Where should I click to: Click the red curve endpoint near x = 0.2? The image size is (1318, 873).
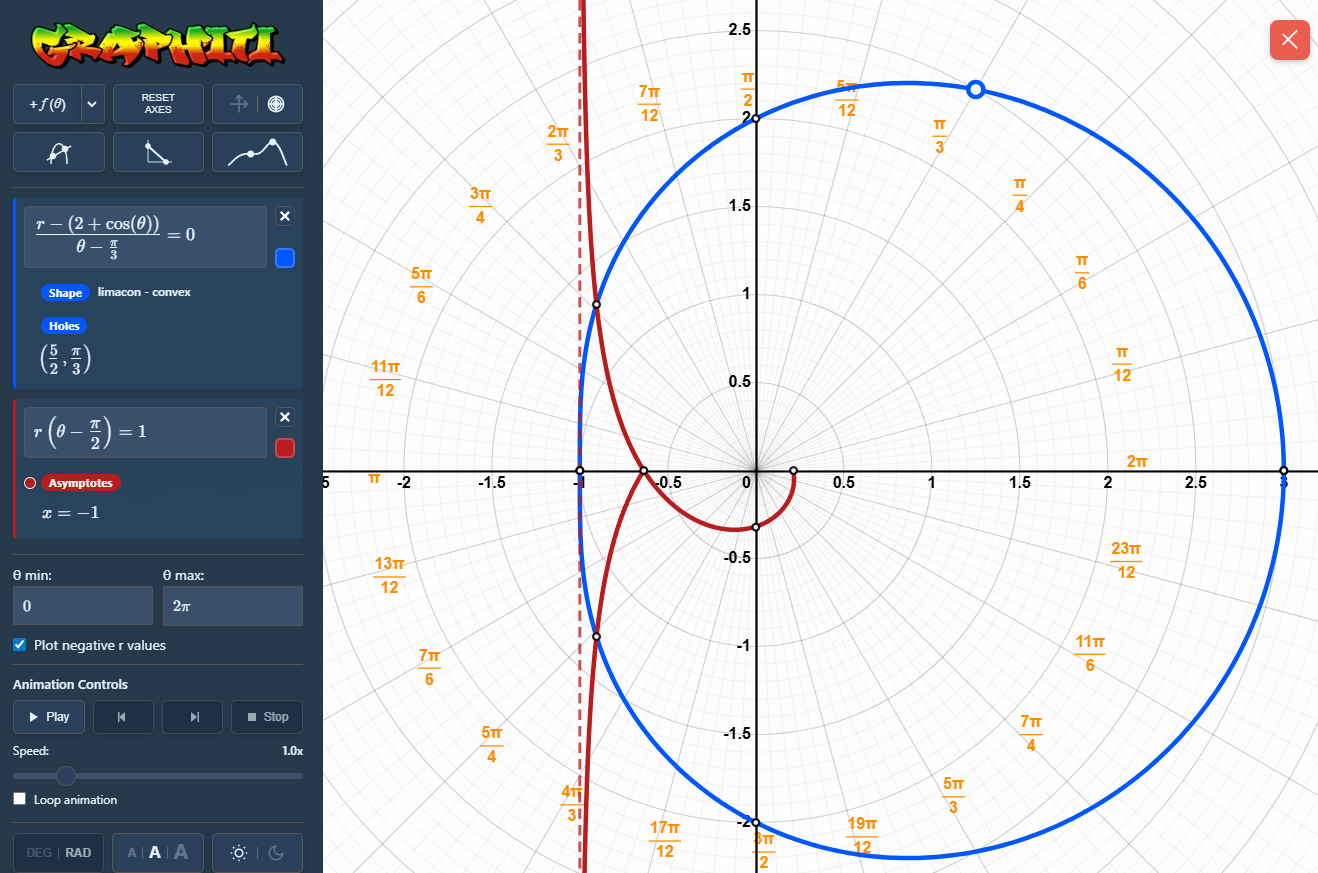click(793, 471)
